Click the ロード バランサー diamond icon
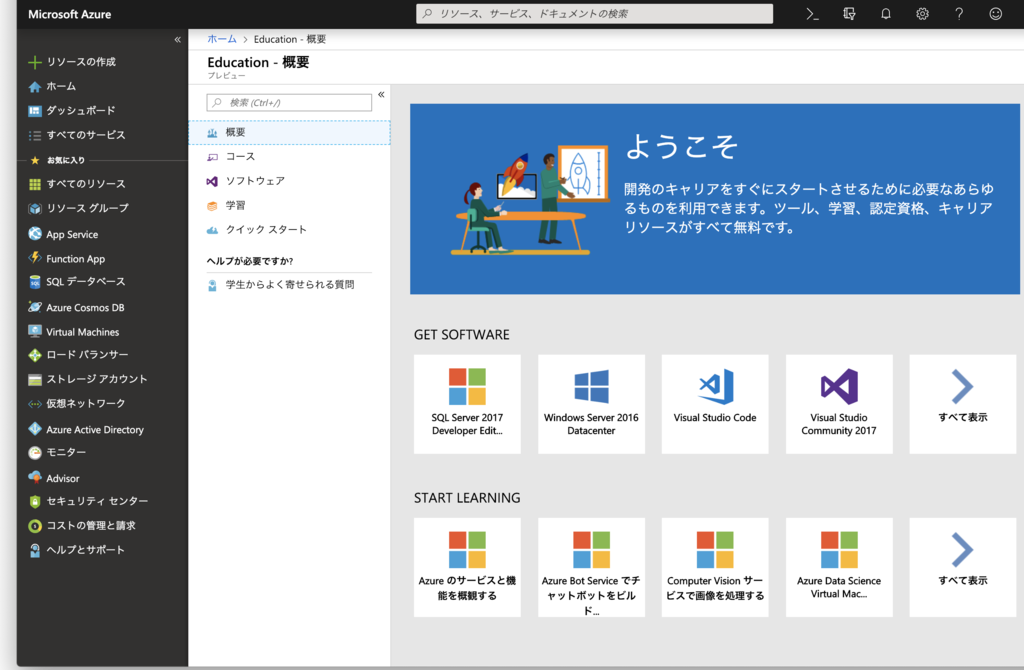The image size is (1024, 670). click(35, 355)
